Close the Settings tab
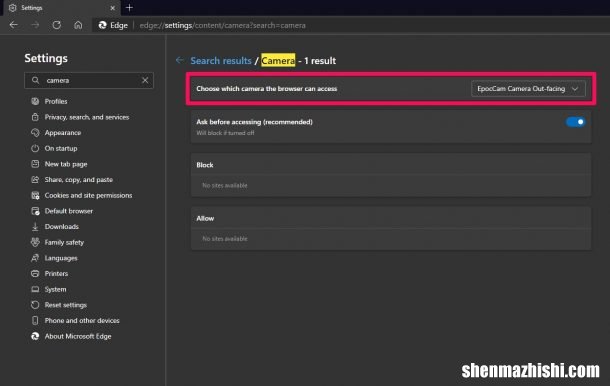 pos(112,8)
